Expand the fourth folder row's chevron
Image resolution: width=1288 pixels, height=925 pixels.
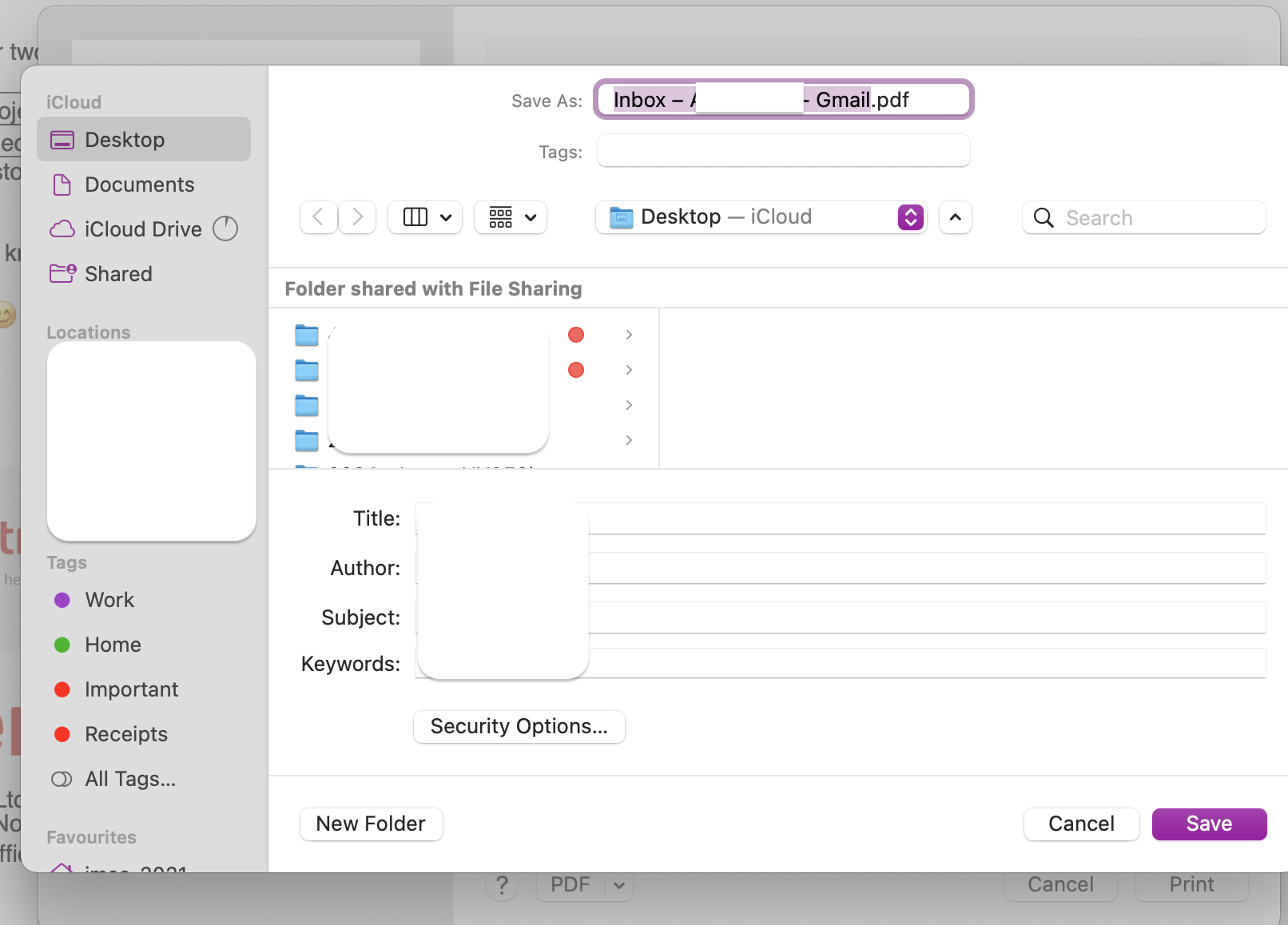pyautogui.click(x=629, y=440)
